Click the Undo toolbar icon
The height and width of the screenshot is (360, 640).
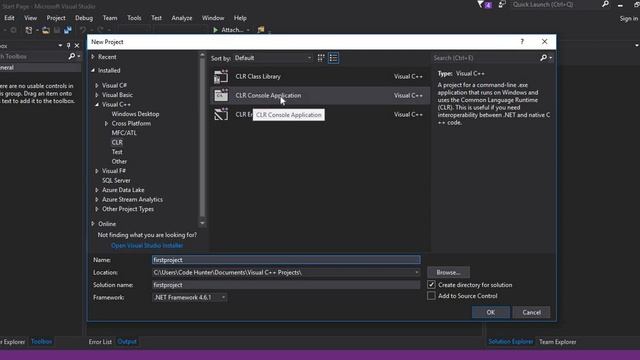(x=83, y=30)
